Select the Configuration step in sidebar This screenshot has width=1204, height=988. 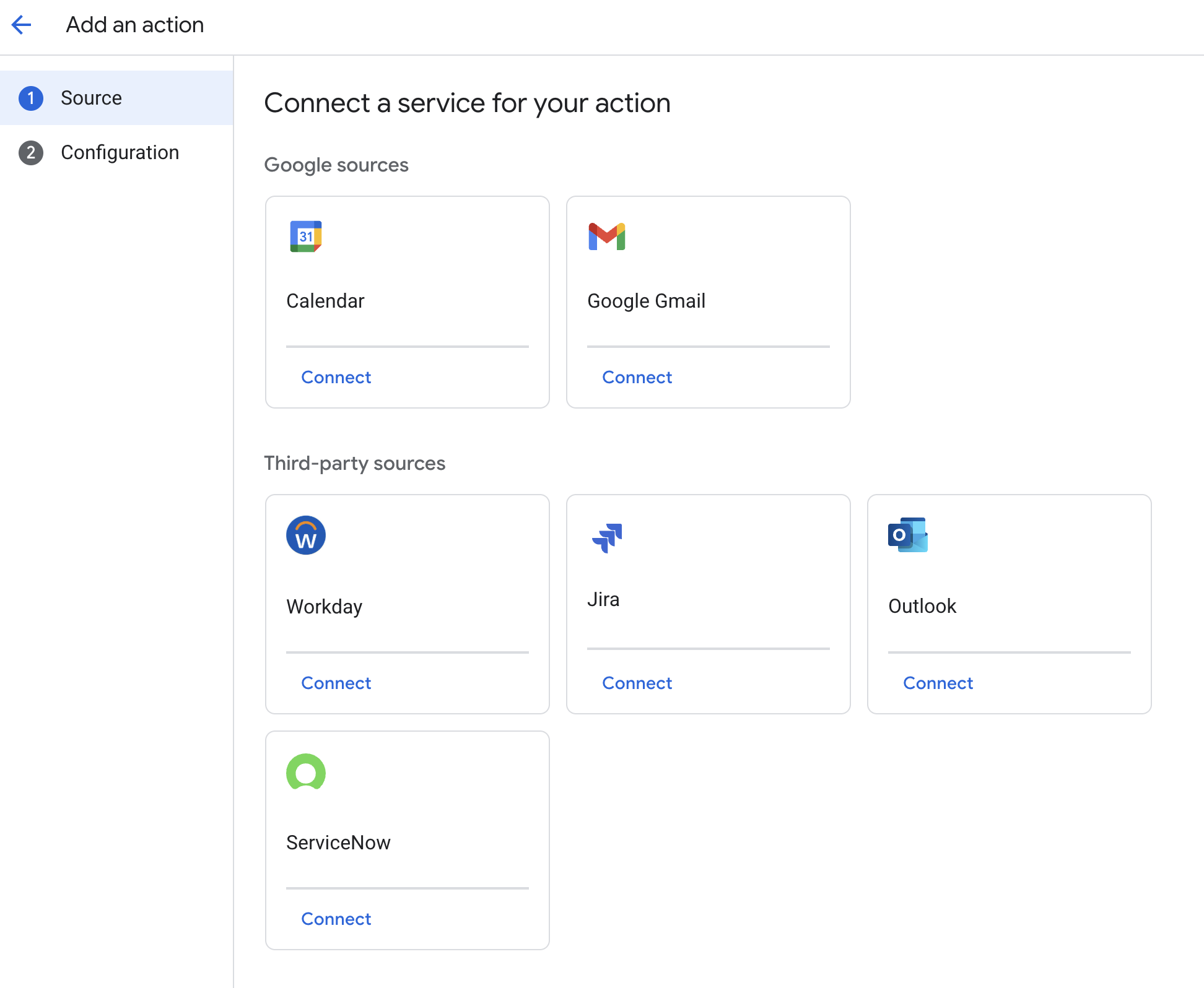click(x=120, y=152)
